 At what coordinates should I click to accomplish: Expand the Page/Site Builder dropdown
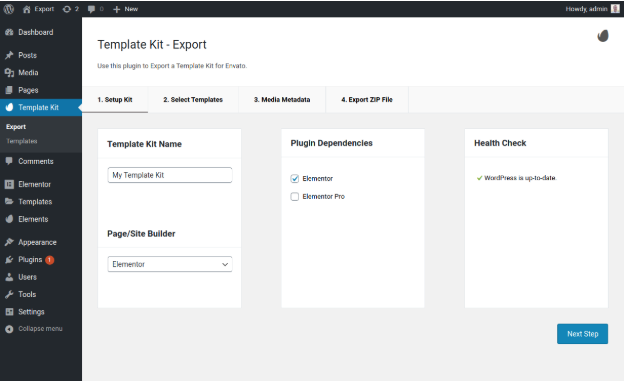click(170, 264)
